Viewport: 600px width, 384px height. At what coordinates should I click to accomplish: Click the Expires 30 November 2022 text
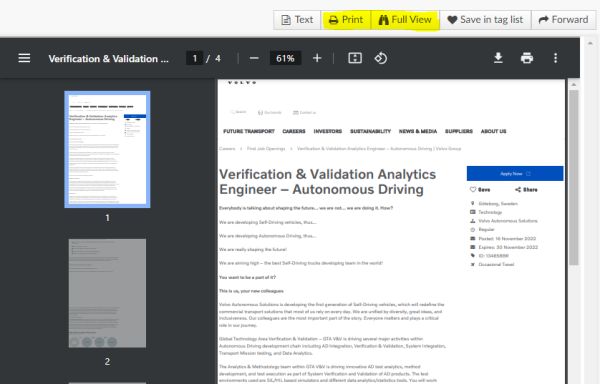[508, 247]
